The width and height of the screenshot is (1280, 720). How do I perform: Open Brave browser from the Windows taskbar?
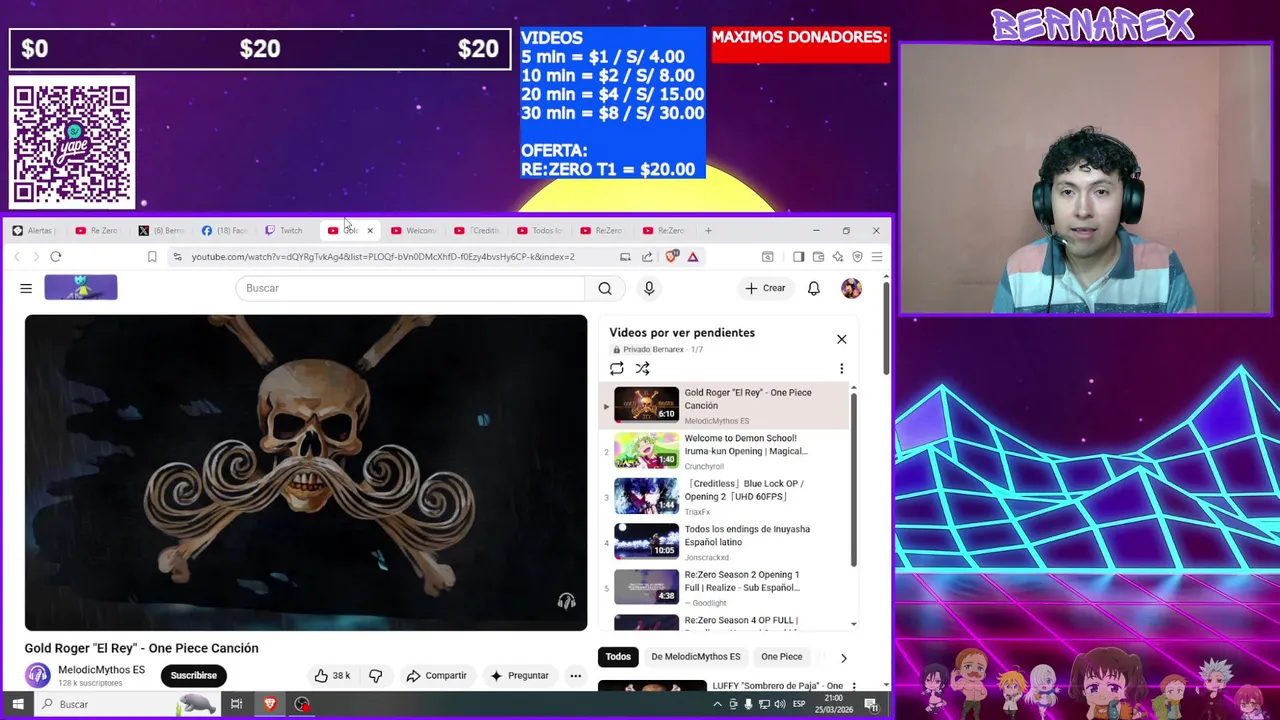click(269, 704)
